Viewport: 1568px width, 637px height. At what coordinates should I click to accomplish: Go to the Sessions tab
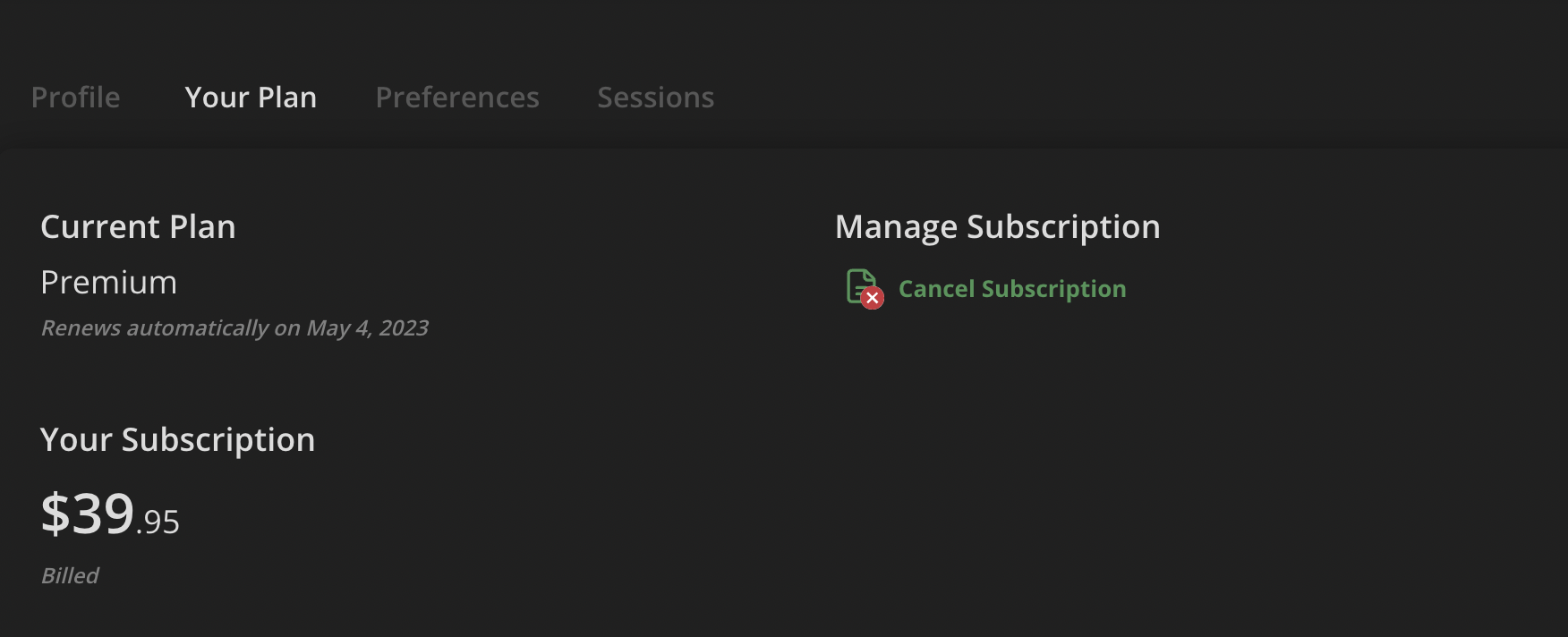click(656, 97)
